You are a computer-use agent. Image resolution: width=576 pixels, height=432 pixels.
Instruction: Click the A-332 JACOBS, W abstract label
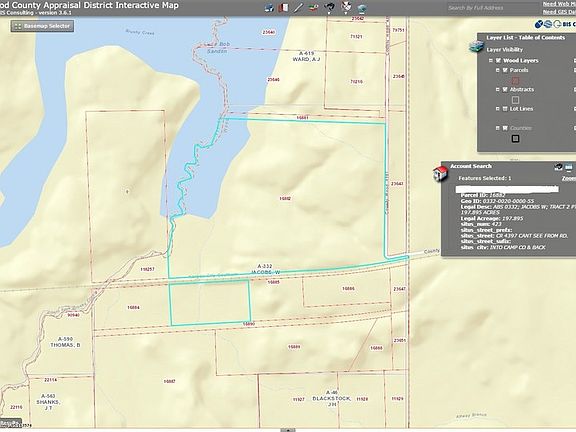pos(265,269)
